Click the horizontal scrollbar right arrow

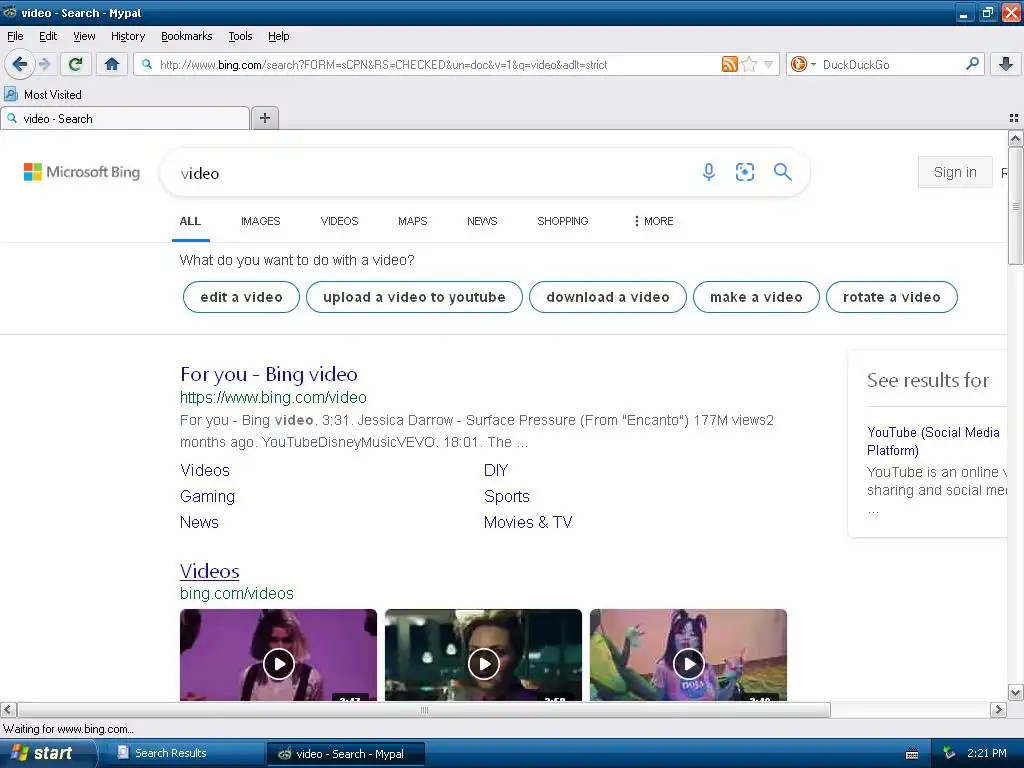[998, 709]
